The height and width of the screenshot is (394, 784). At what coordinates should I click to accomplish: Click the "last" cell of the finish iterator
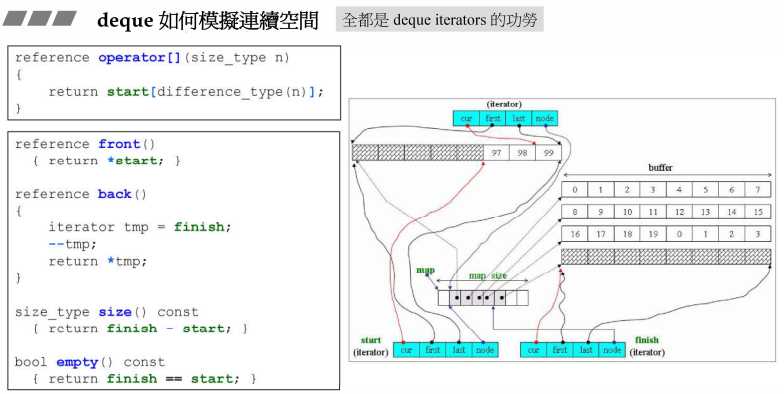(x=586, y=350)
